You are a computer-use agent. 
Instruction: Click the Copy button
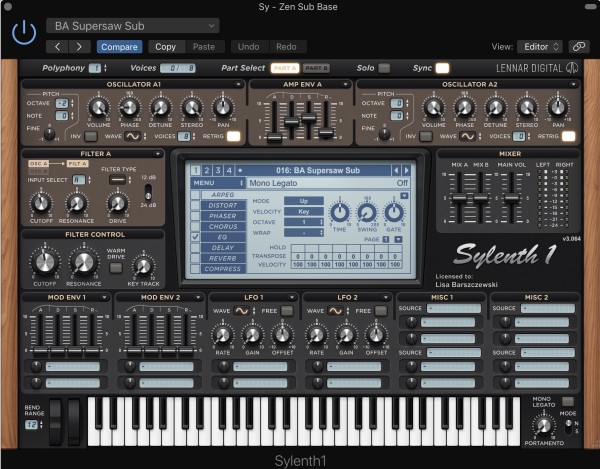(x=165, y=46)
